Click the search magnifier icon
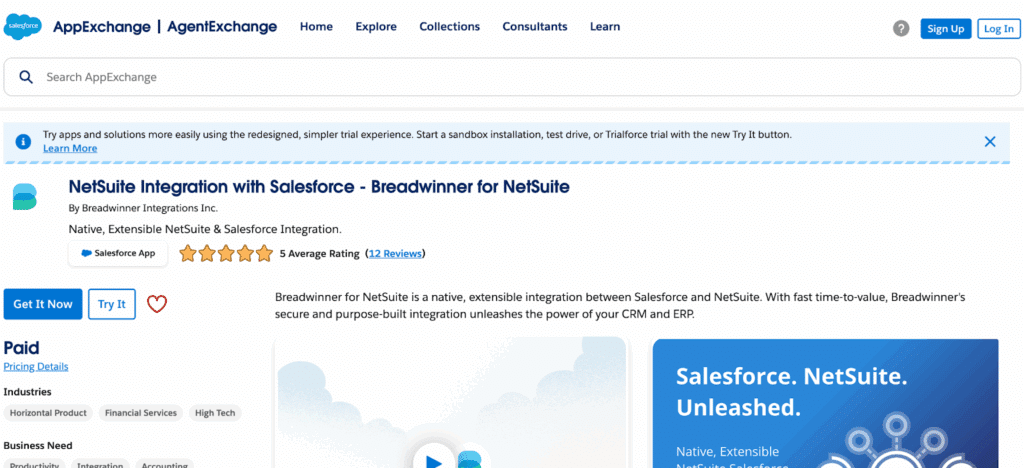This screenshot has height=468, width=1024. point(26,77)
